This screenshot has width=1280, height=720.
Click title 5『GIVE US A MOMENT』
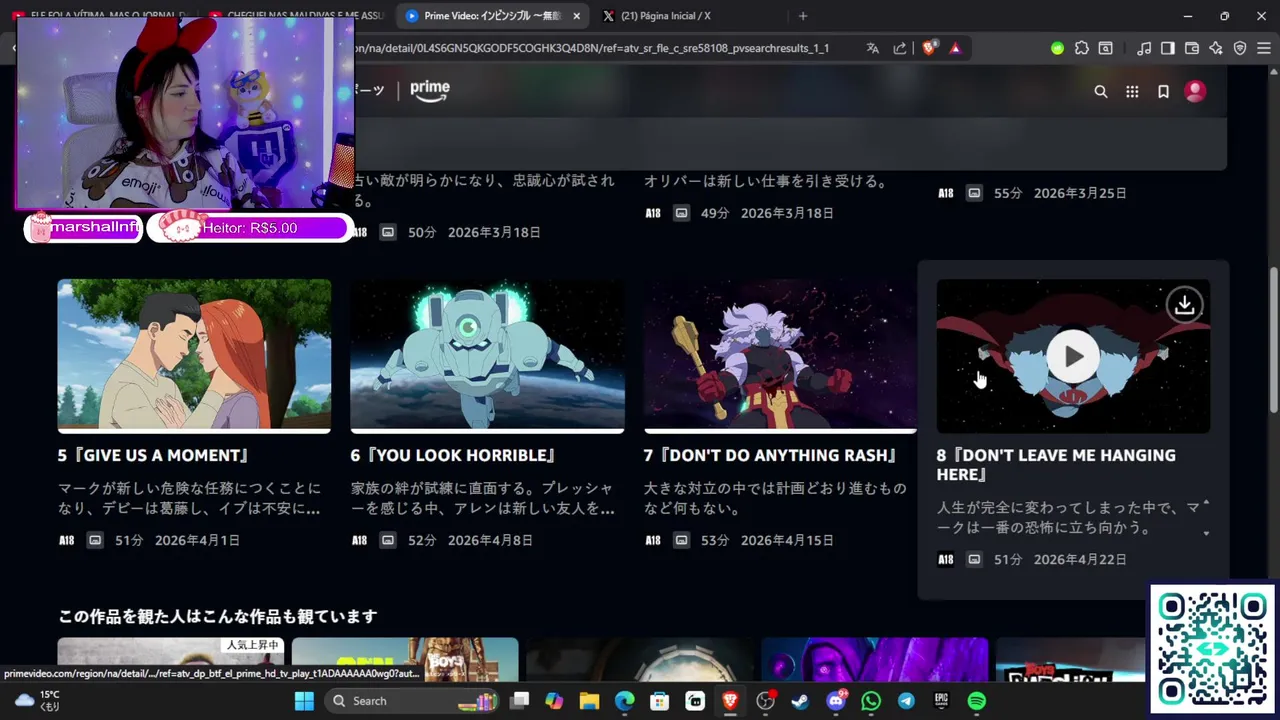(154, 455)
